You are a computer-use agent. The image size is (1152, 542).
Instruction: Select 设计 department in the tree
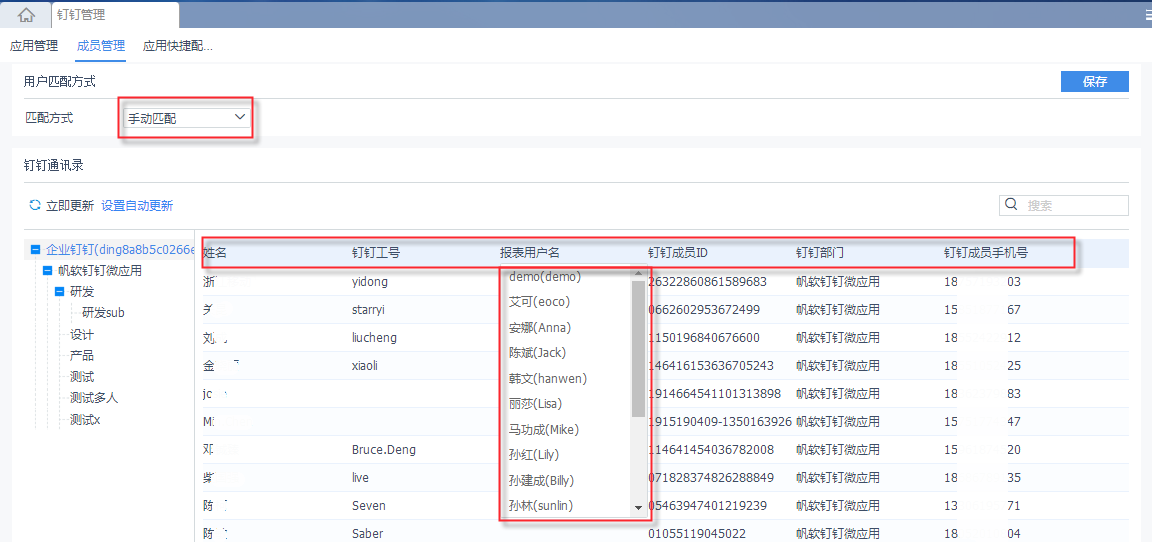[x=82, y=334]
